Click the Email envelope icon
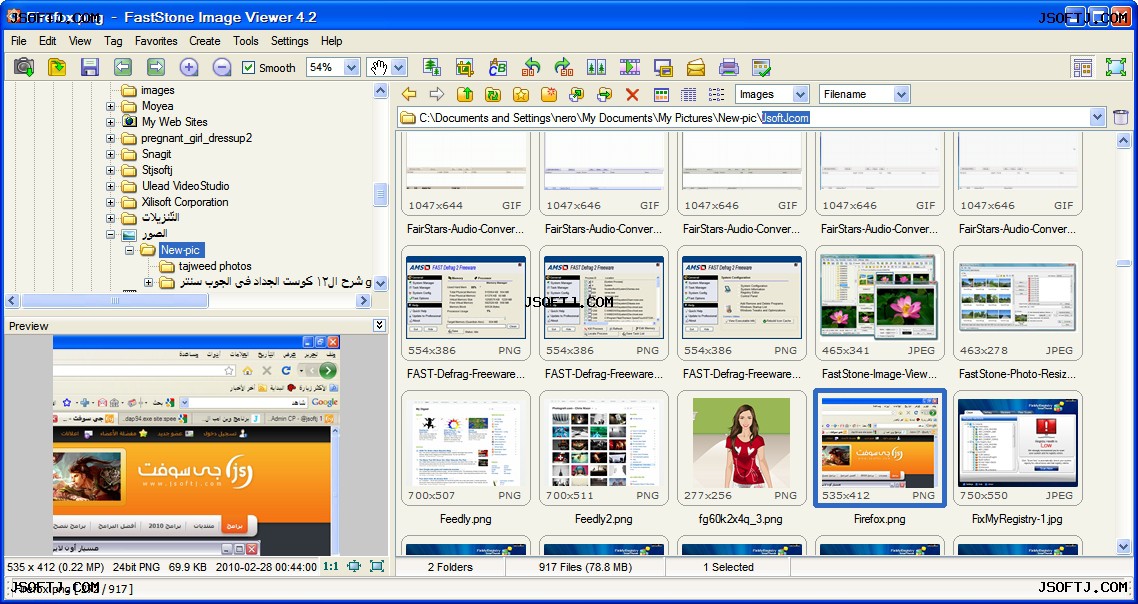Image resolution: width=1138 pixels, height=604 pixels. 696,68
